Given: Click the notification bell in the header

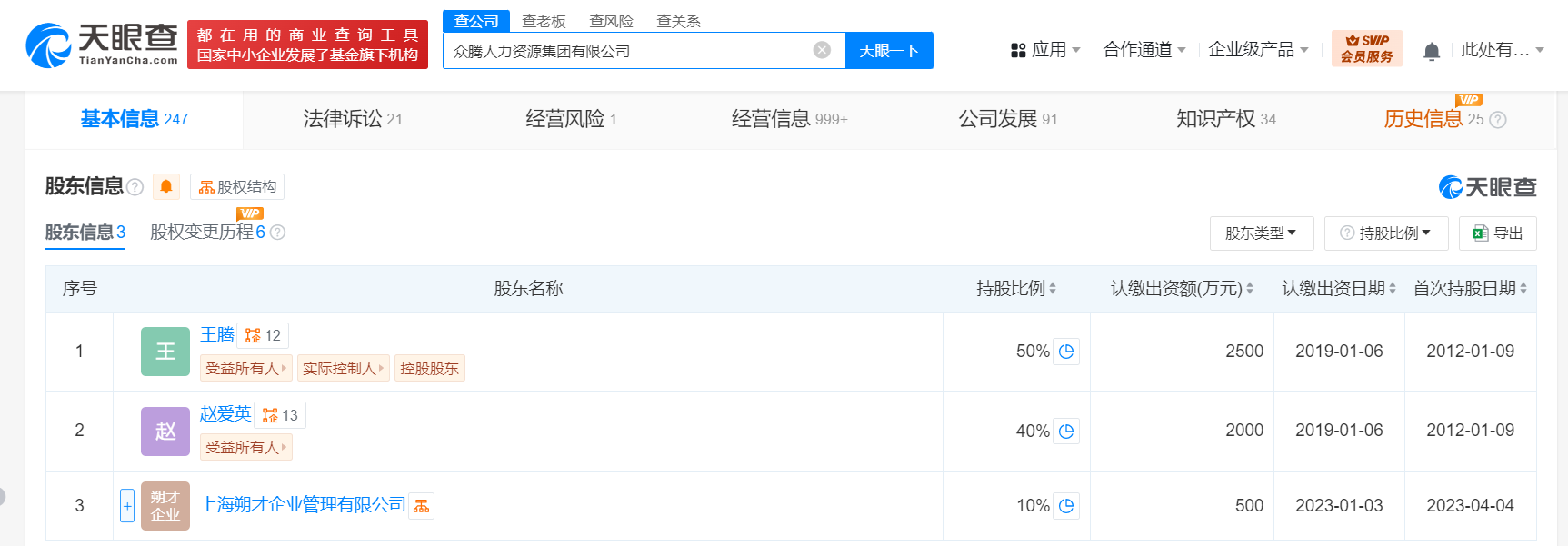Looking at the screenshot, I should 1432,51.
